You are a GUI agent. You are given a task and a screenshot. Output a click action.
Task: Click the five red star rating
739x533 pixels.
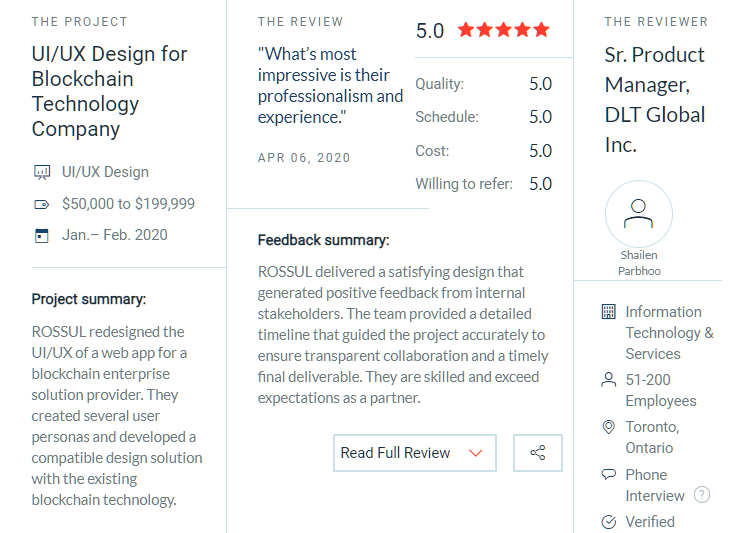(503, 30)
